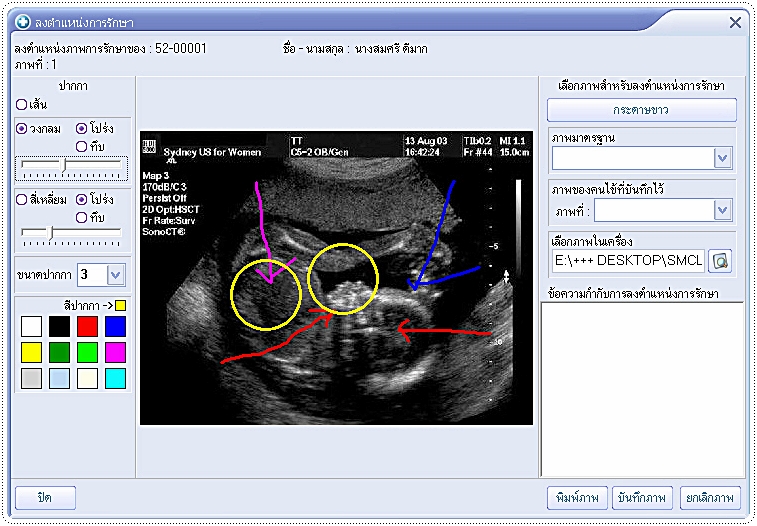Click the blue plus icon in the title bar
The image size is (757, 526).
[23, 22]
